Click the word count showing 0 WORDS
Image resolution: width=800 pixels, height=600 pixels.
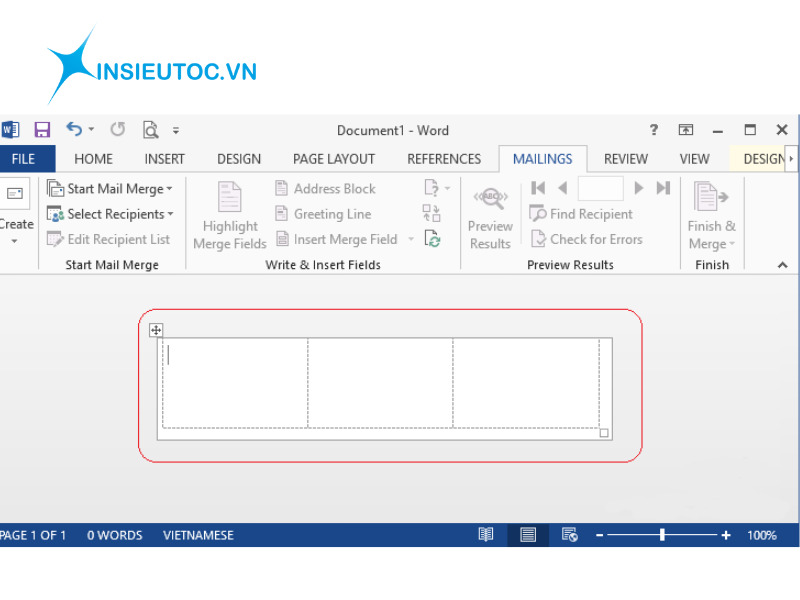click(x=114, y=535)
